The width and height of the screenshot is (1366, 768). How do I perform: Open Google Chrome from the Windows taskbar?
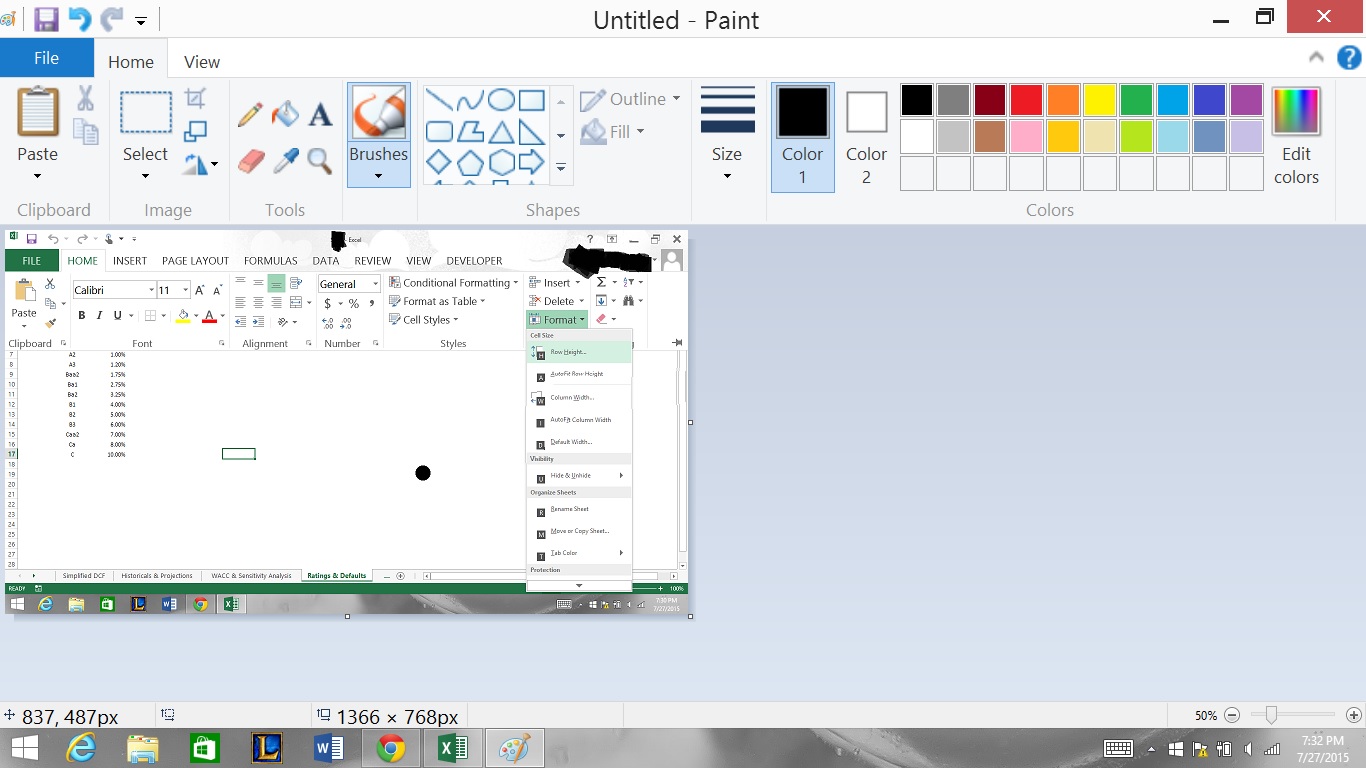coord(390,748)
